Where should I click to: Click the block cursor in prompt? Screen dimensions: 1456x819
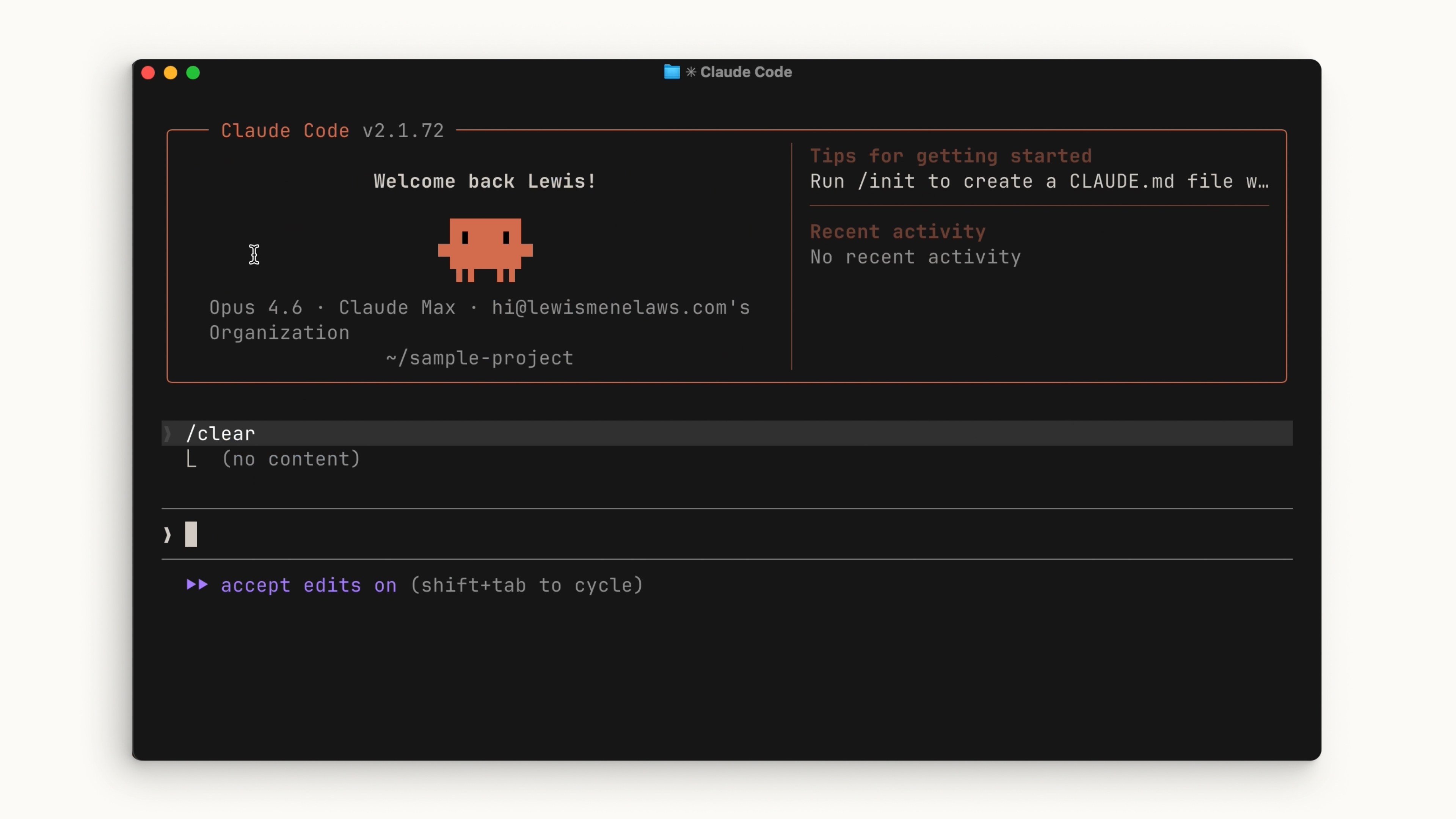[x=191, y=534]
